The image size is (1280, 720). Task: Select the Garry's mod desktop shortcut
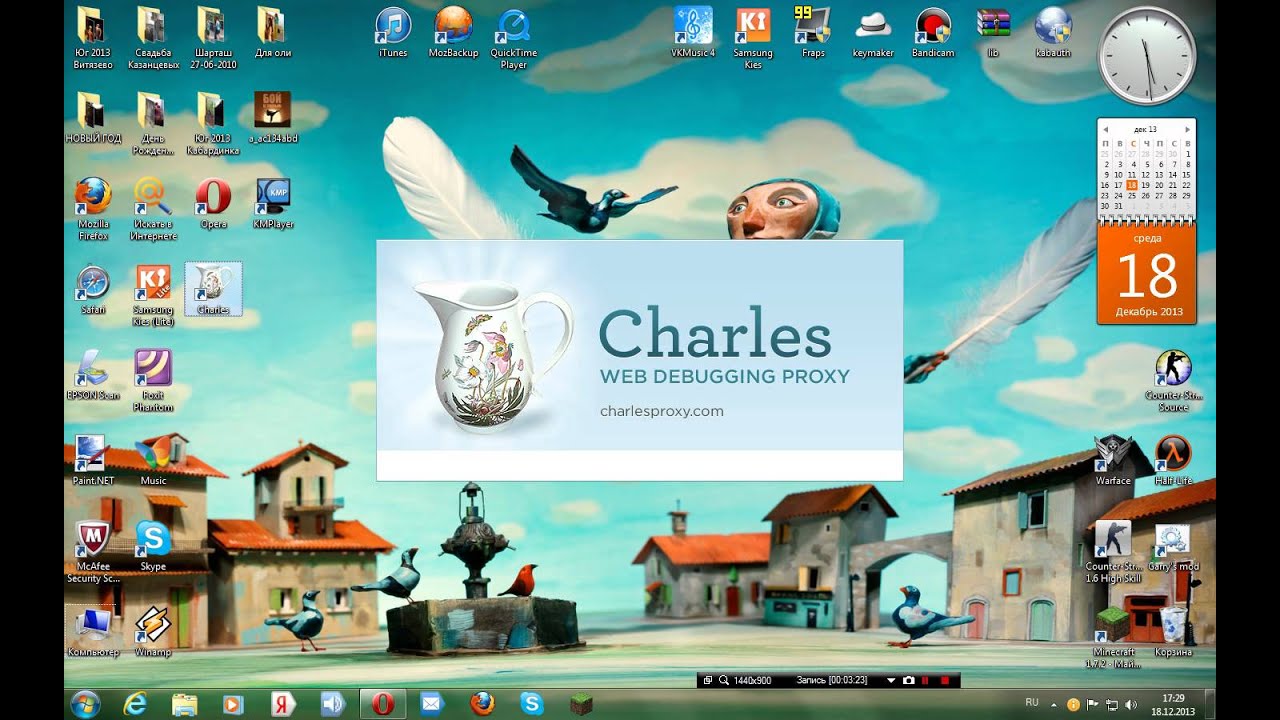pyautogui.click(x=1173, y=546)
